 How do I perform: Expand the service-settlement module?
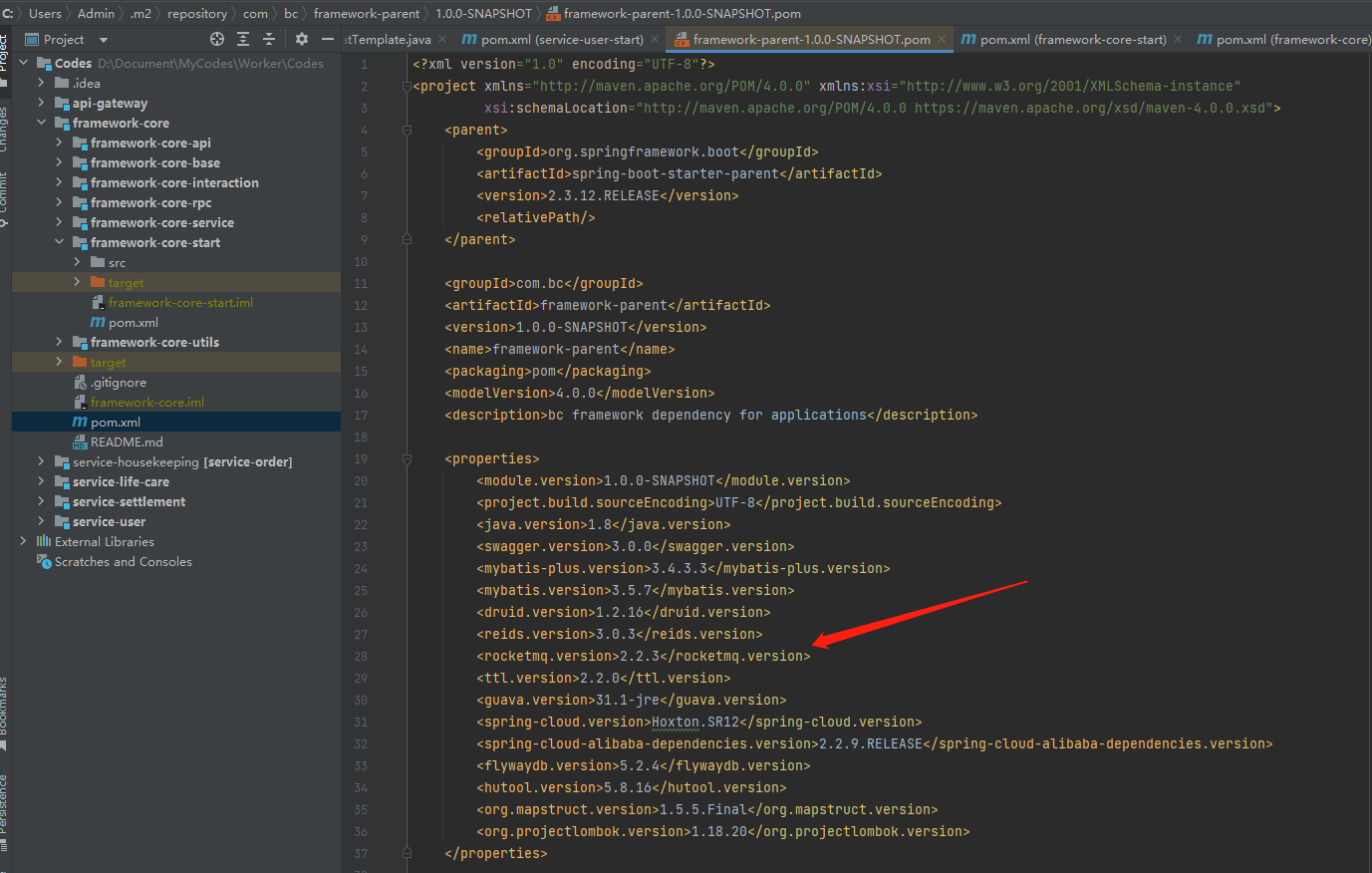click(x=41, y=501)
